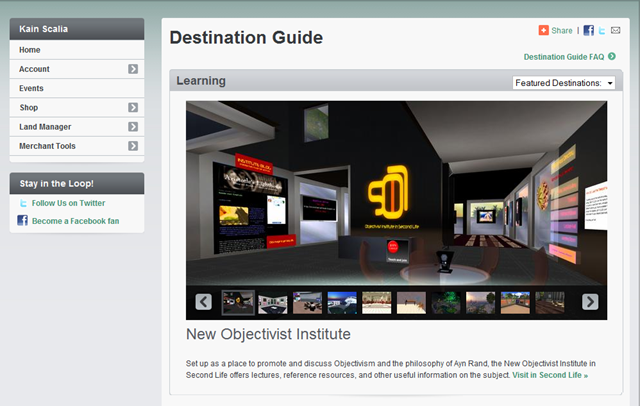Expand the Shop submenu arrow
Screen dimensions: 640x406
[133, 107]
